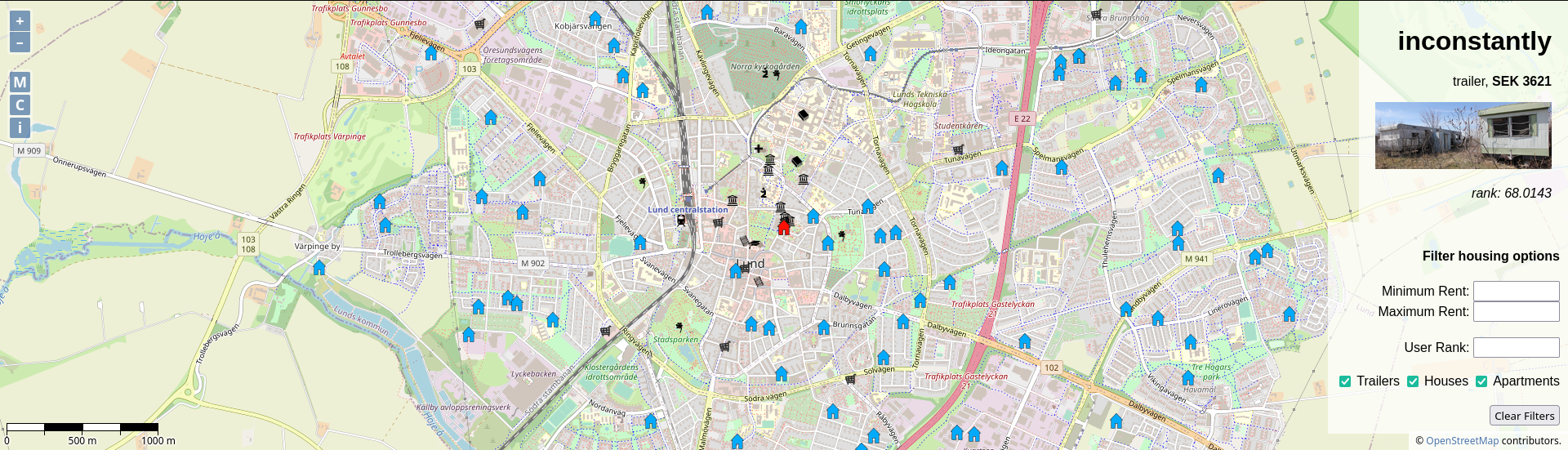Toggle the Houses checkbox
1568x450 pixels.
(x=1413, y=381)
